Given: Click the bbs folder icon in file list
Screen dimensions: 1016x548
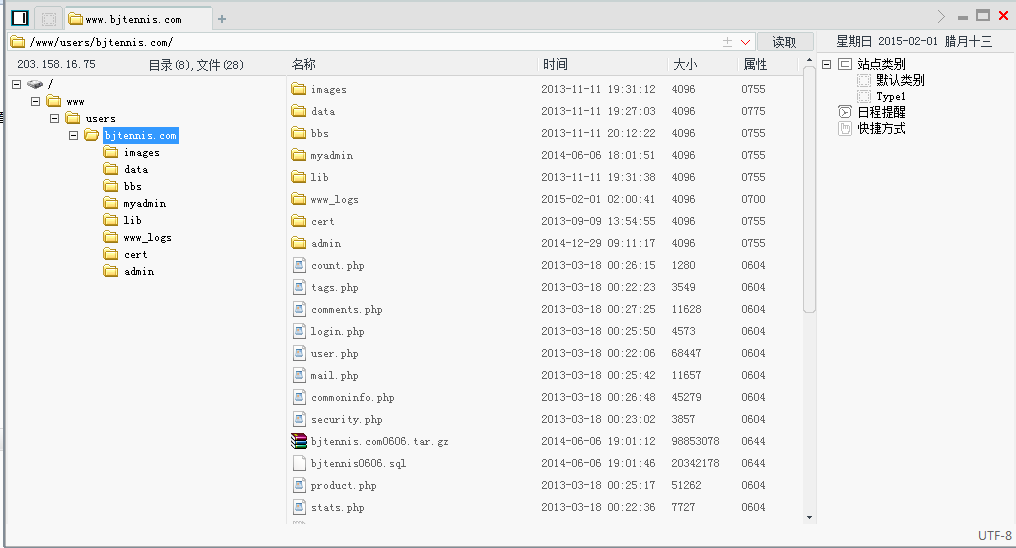Looking at the screenshot, I should pyautogui.click(x=299, y=133).
